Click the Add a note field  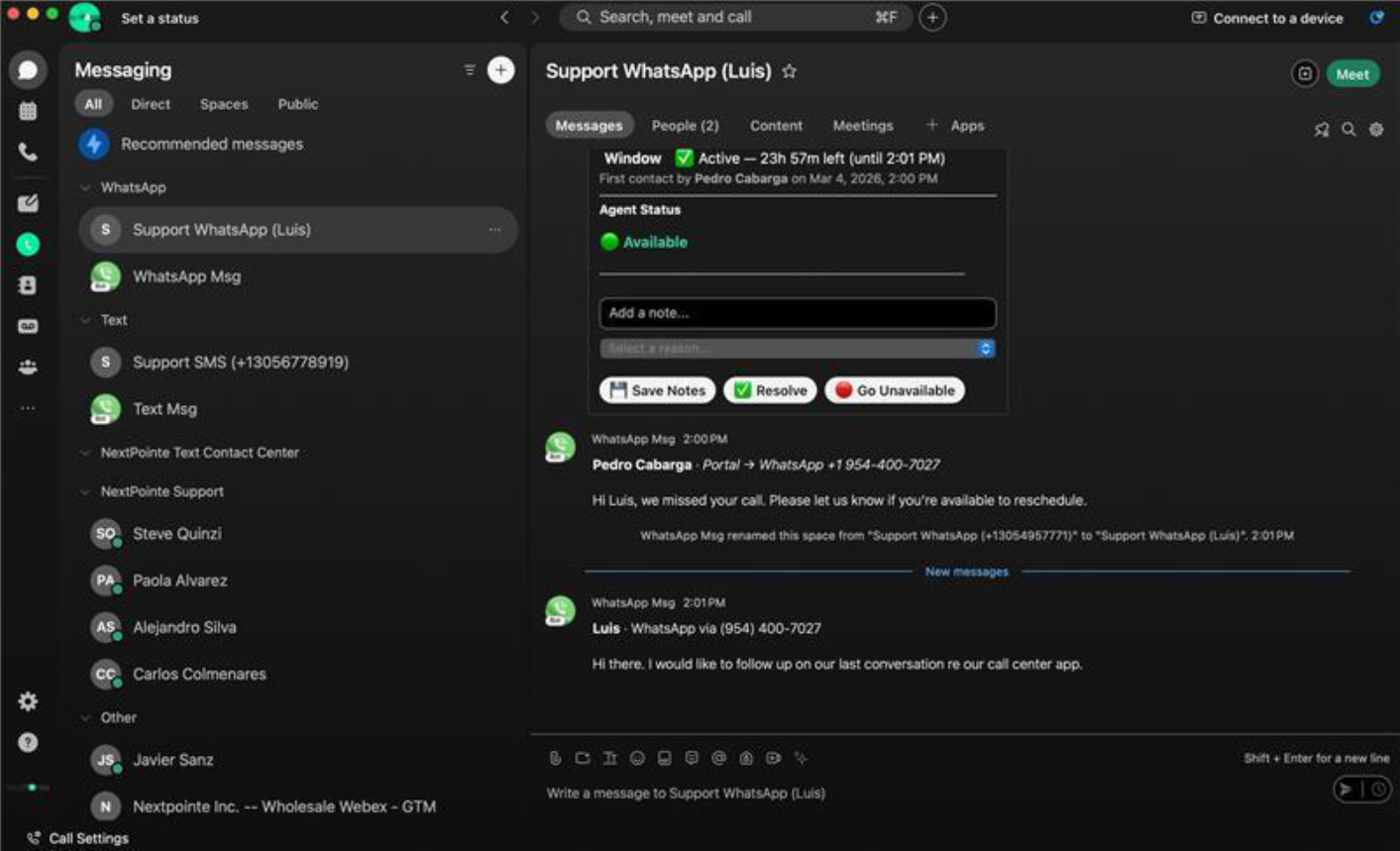[798, 313]
